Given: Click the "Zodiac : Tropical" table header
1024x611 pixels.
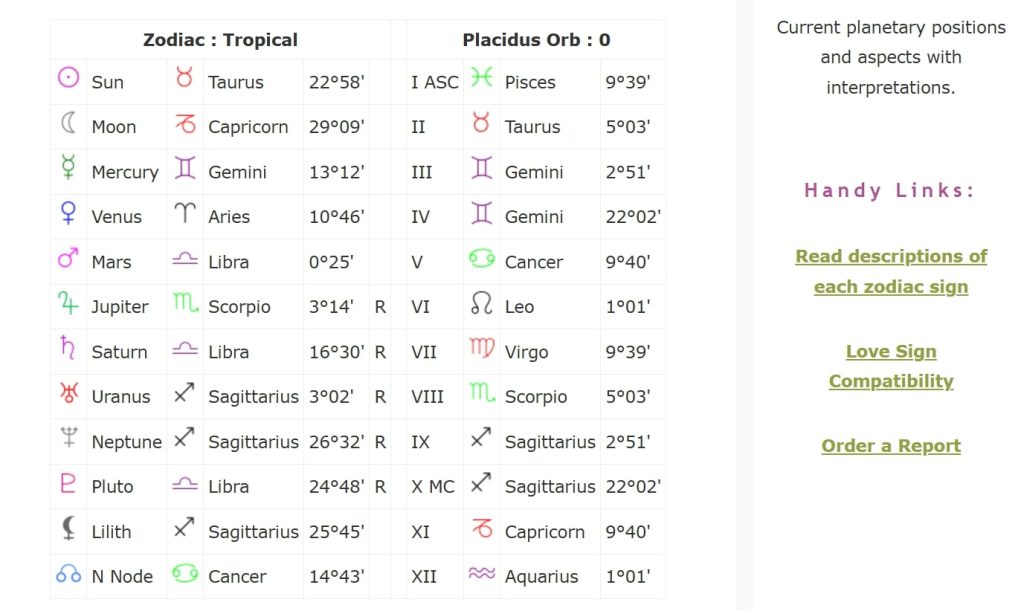Looking at the screenshot, I should pyautogui.click(x=220, y=40).
